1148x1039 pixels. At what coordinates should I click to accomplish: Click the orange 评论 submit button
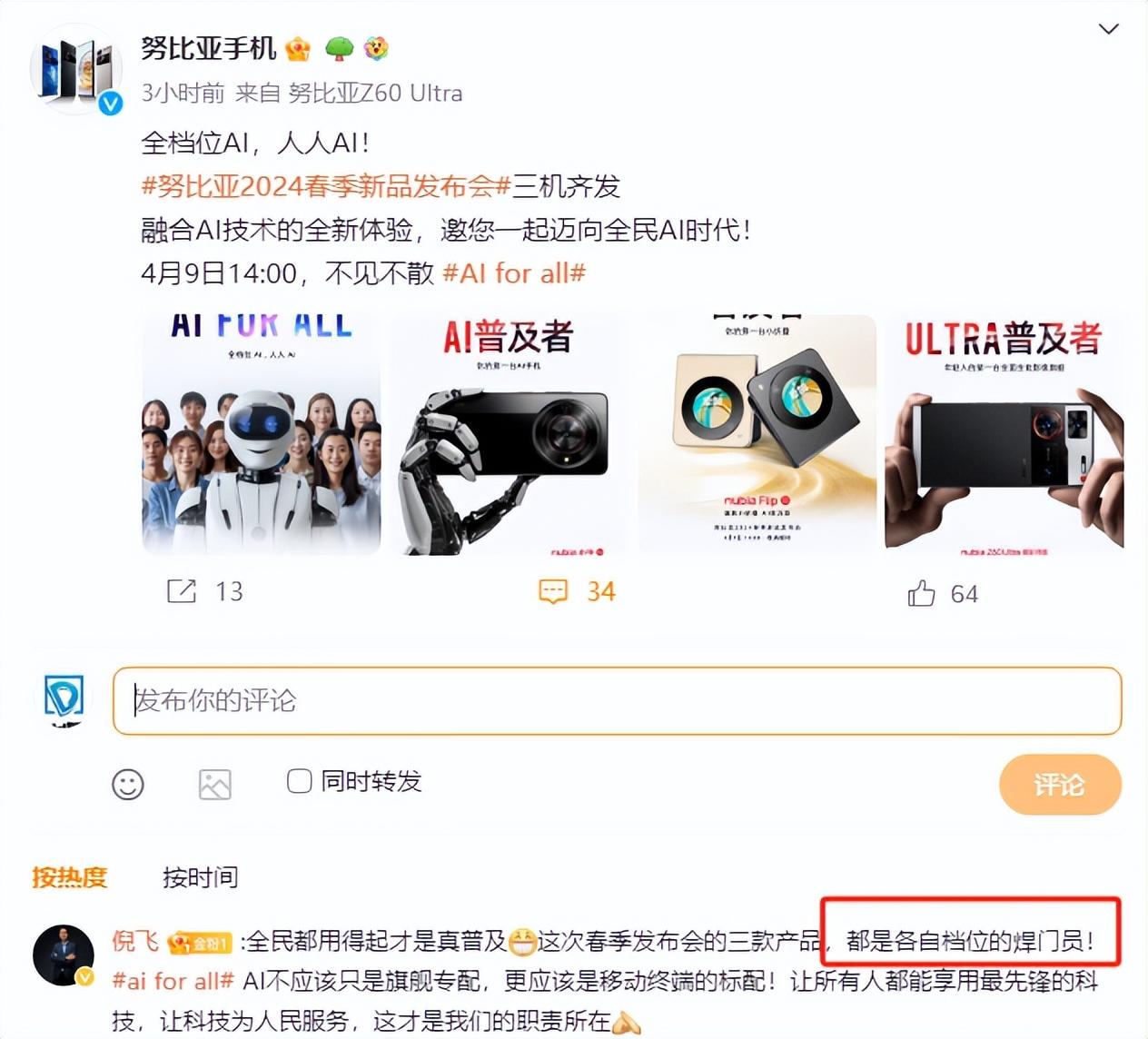(1060, 785)
